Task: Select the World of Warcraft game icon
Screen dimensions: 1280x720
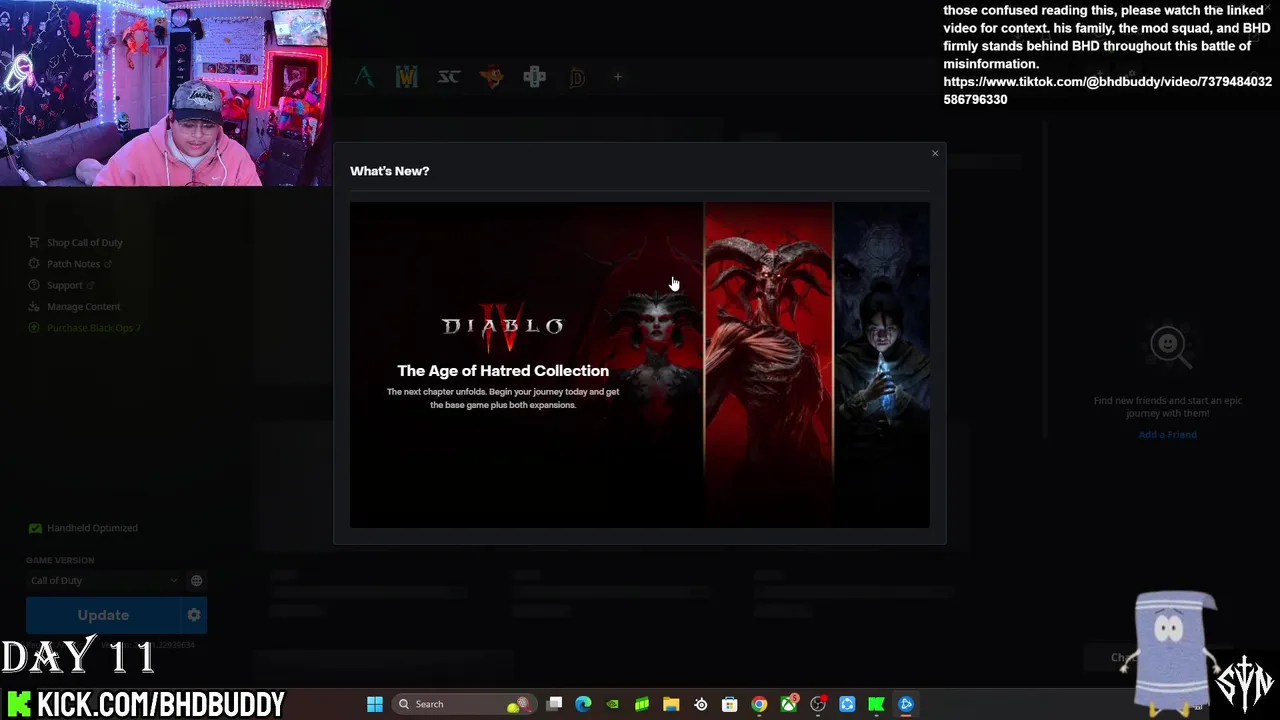Action: click(406, 77)
